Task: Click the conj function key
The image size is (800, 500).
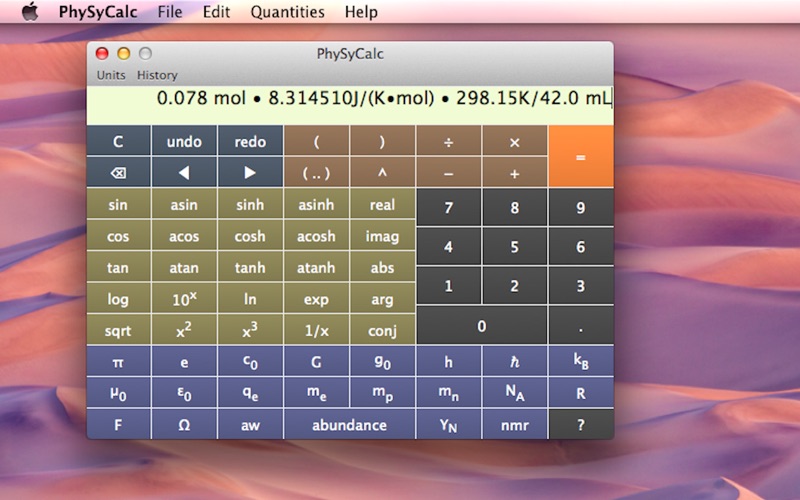Action: point(382,330)
